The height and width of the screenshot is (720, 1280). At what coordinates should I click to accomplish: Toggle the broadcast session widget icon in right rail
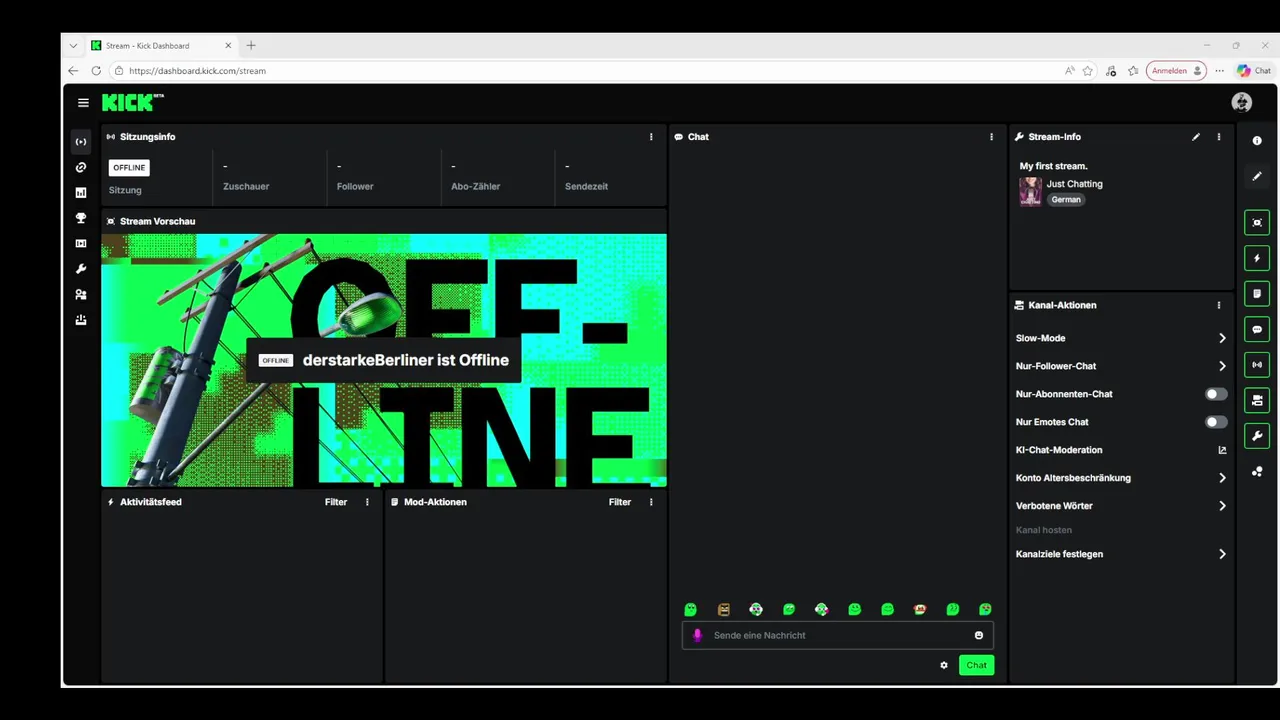(x=1257, y=365)
